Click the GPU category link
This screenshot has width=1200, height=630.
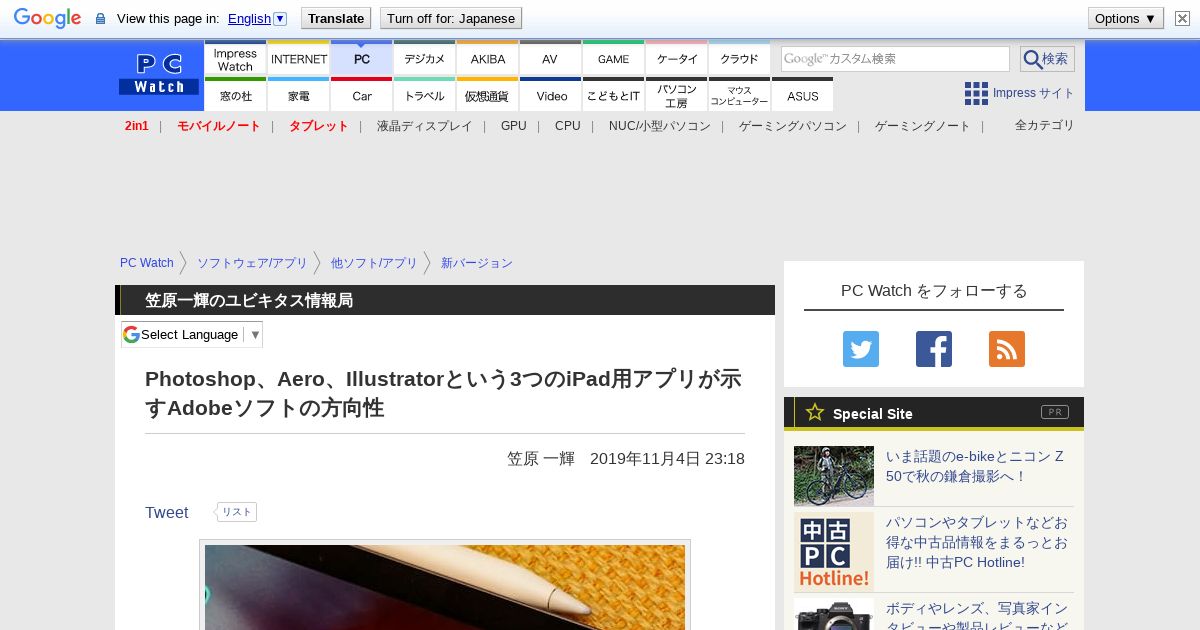pyautogui.click(x=514, y=126)
